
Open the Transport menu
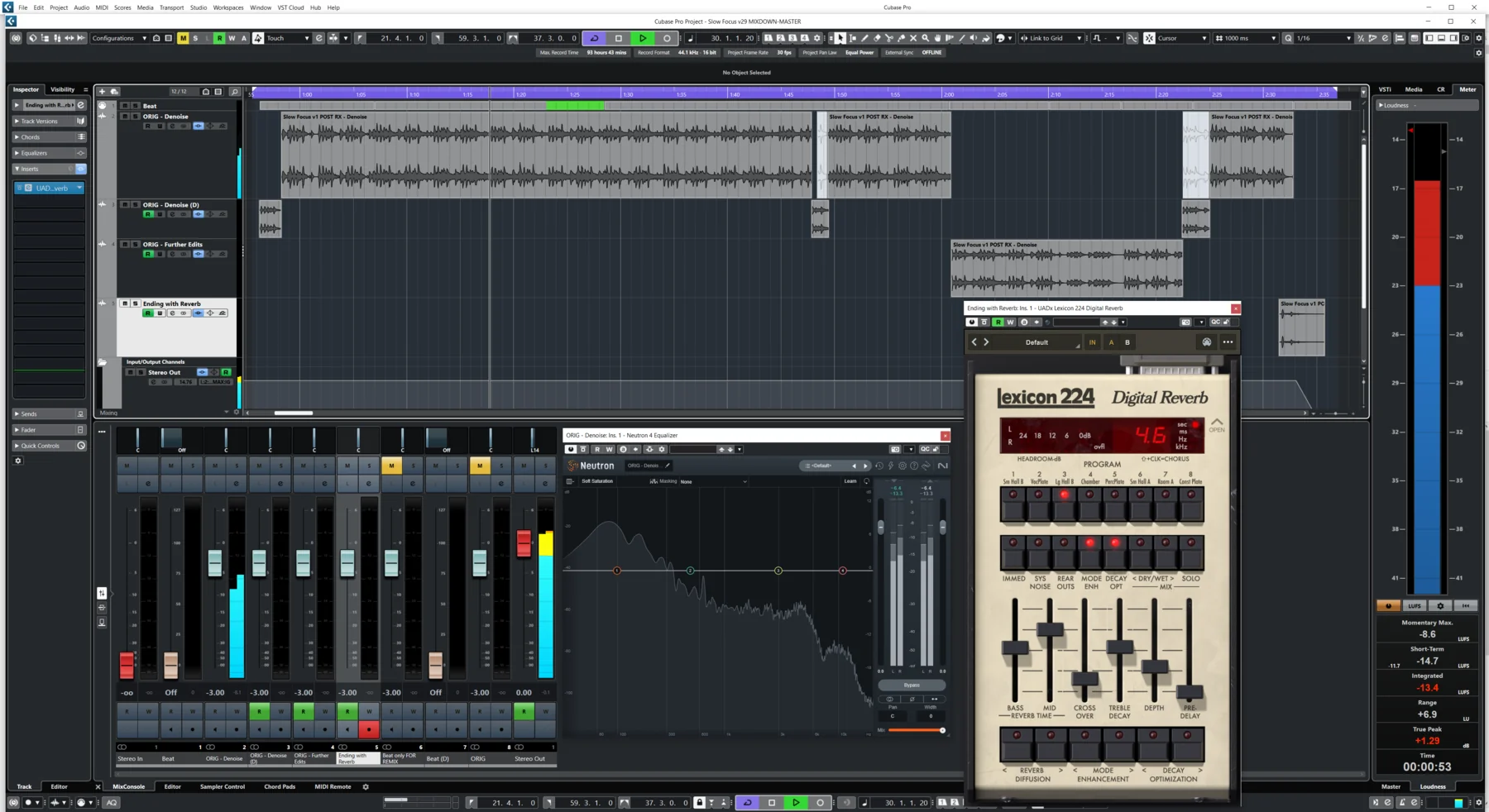[171, 7]
